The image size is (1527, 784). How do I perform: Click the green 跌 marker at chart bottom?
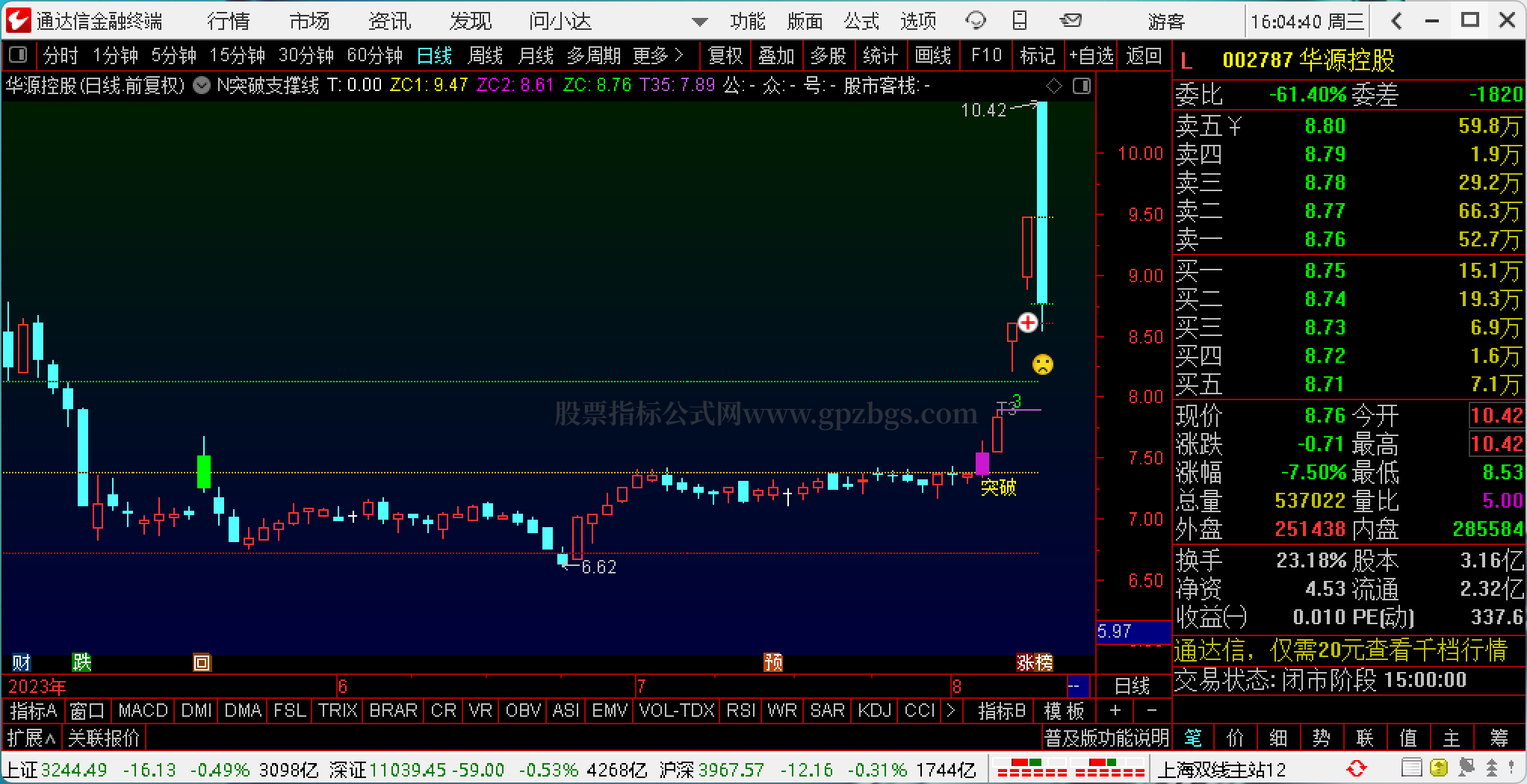81,662
